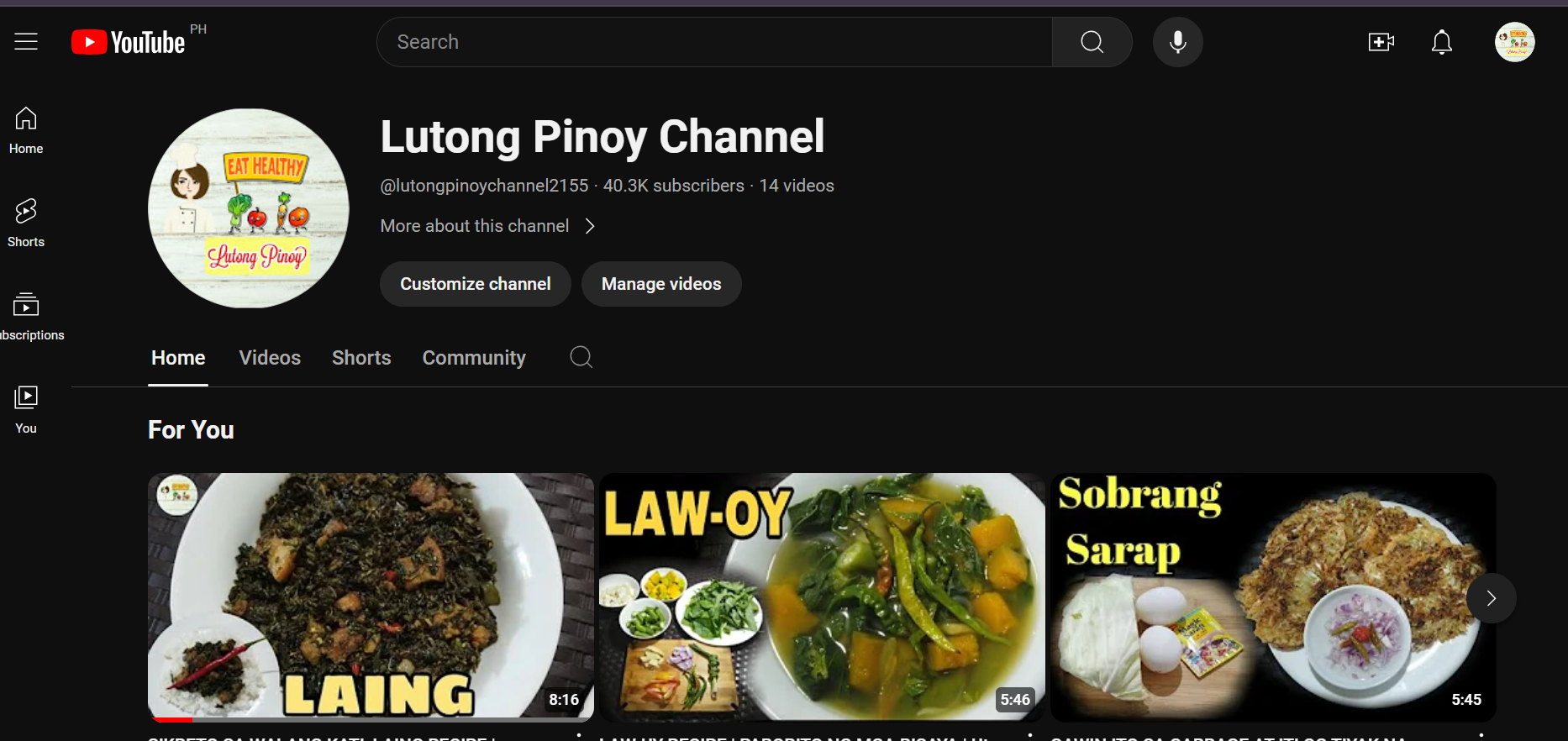The height and width of the screenshot is (741, 1568).
Task: Play the LAING video thumbnail
Action: pos(371,597)
